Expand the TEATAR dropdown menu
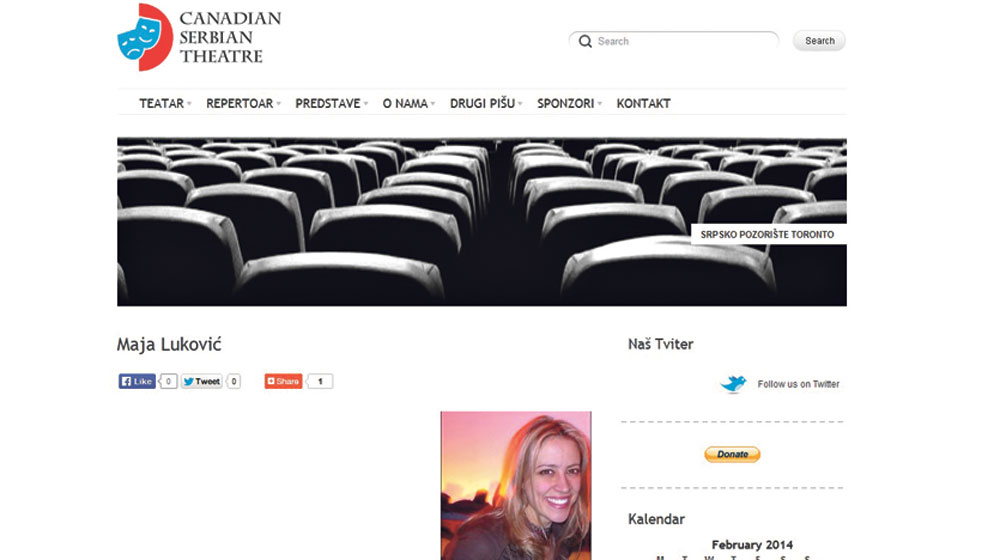1000x560 pixels. tap(163, 104)
